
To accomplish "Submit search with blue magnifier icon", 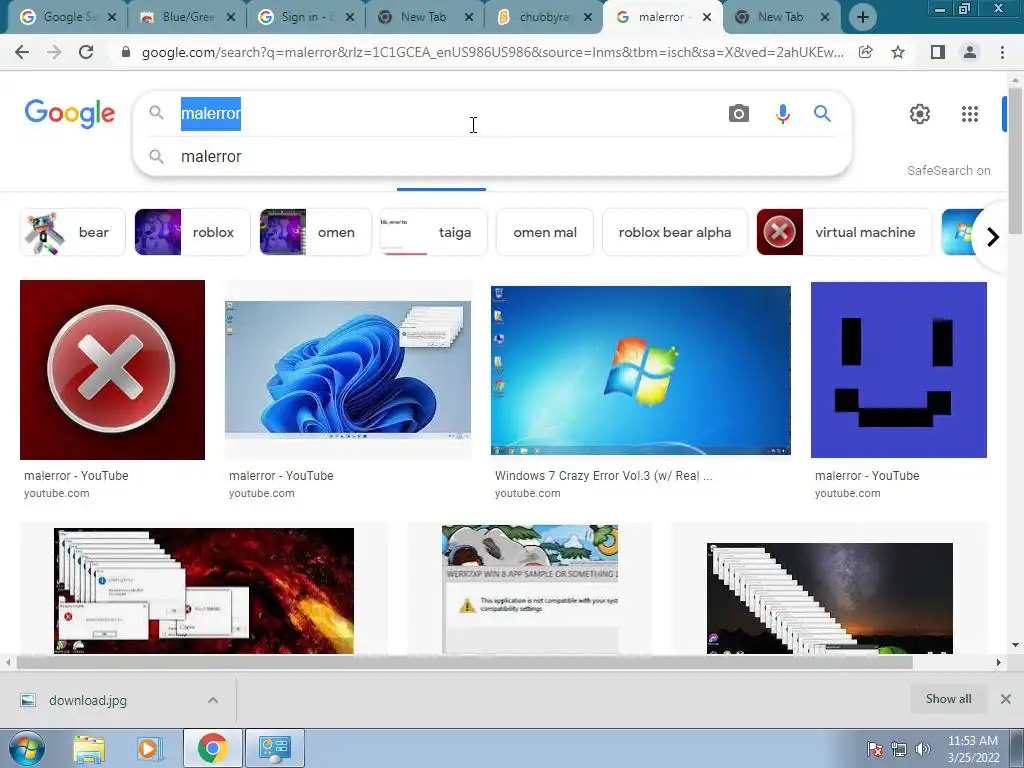I will pos(822,114).
